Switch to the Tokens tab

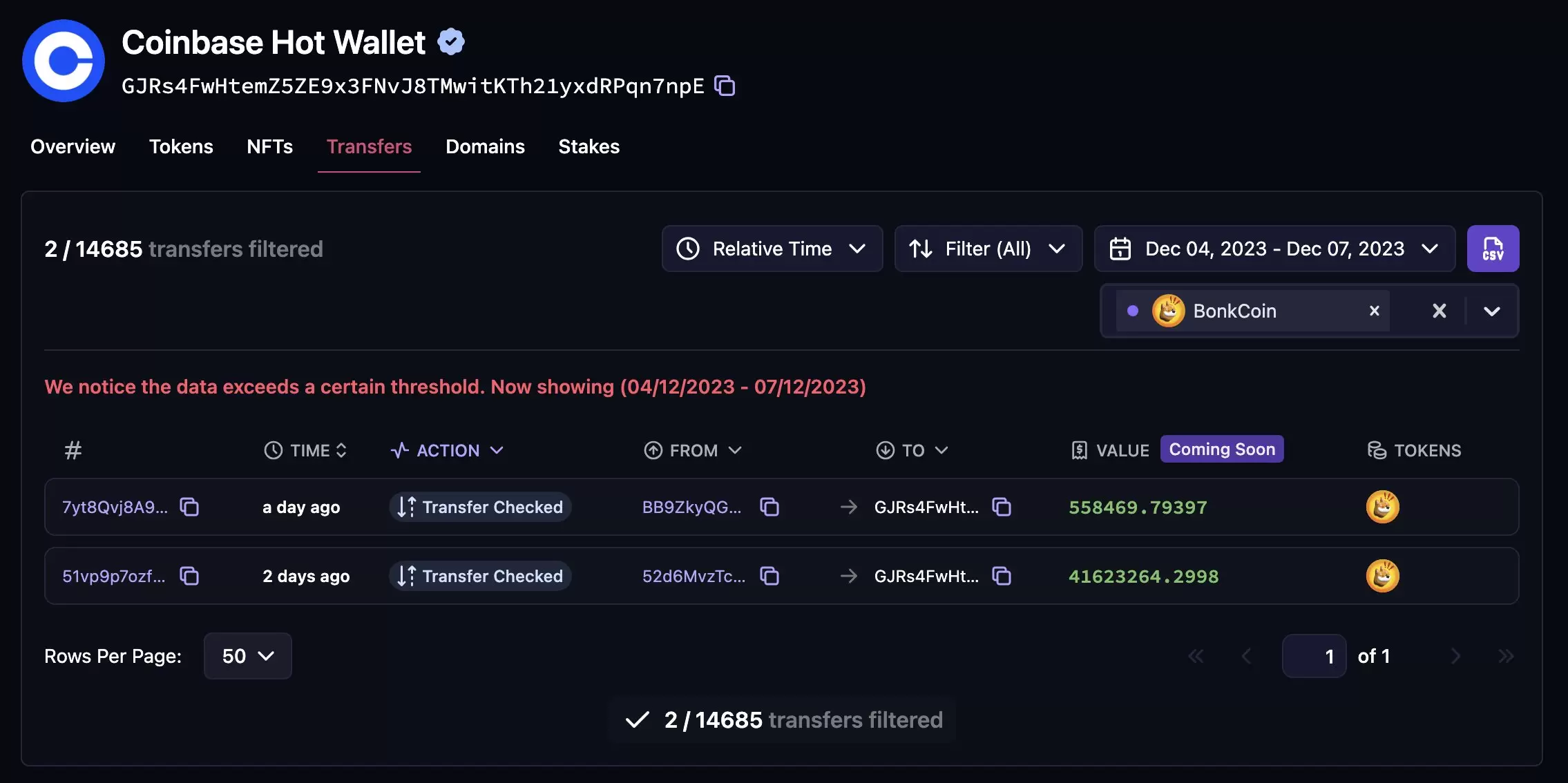pos(181,146)
